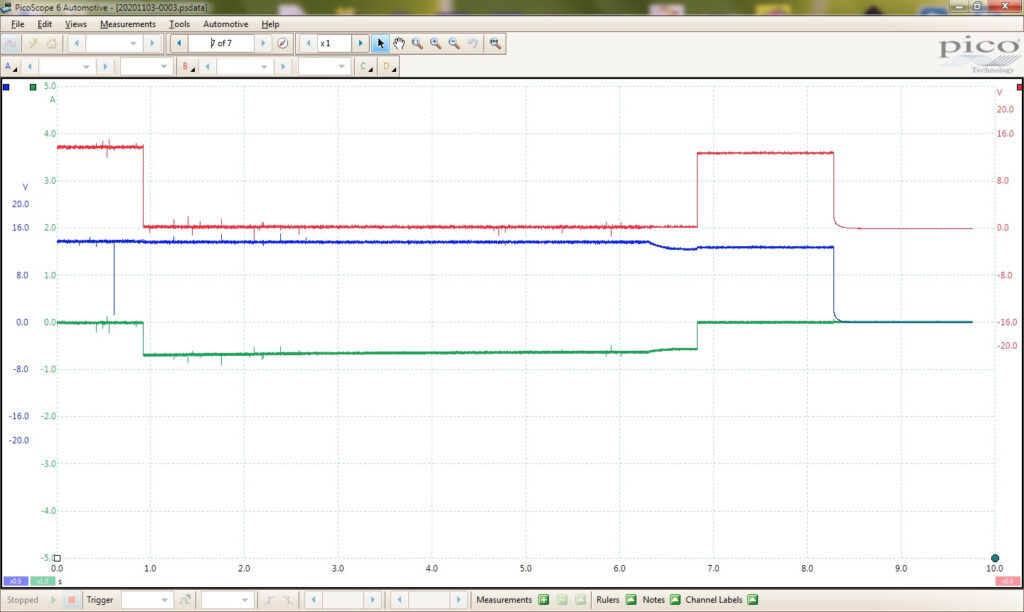Open the Measurements menu

(x=128, y=24)
